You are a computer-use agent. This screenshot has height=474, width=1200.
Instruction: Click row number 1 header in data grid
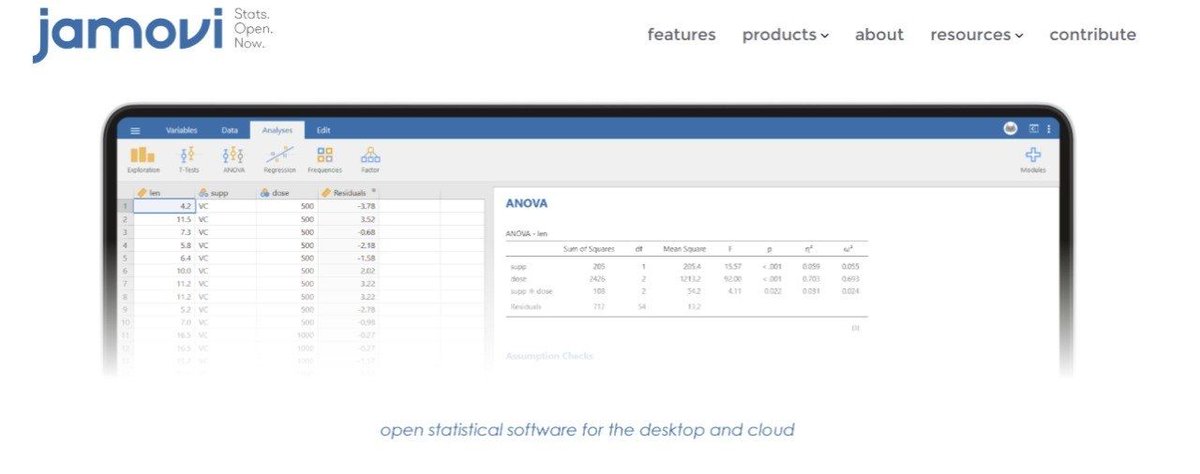coord(125,205)
